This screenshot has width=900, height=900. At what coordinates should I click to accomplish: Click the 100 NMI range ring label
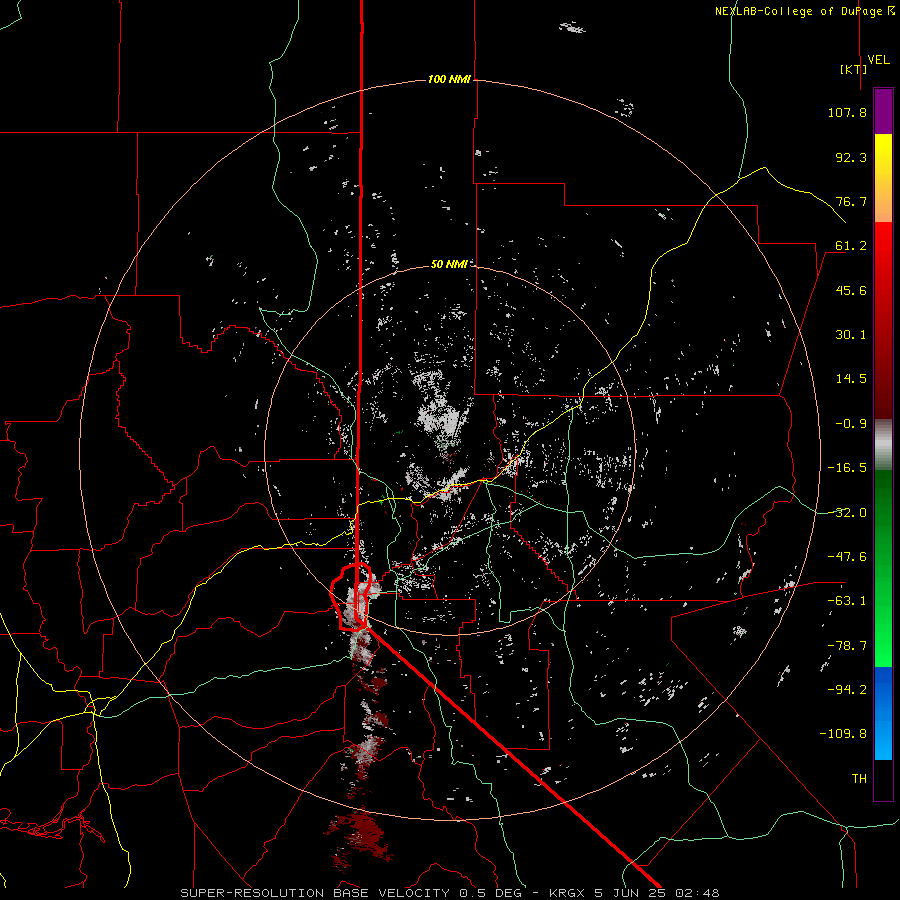point(449,79)
